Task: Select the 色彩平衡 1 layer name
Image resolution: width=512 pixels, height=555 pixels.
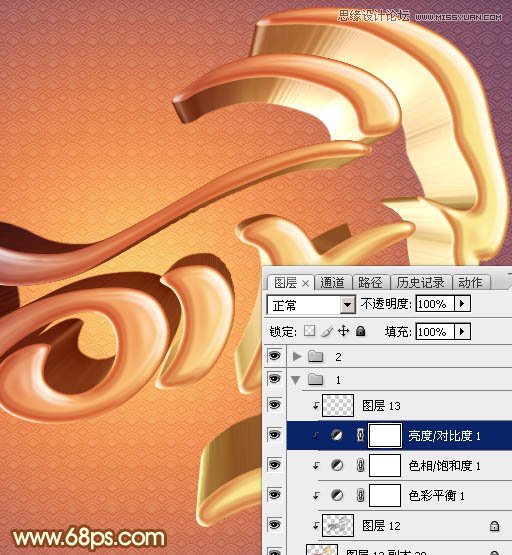Action: [436, 496]
